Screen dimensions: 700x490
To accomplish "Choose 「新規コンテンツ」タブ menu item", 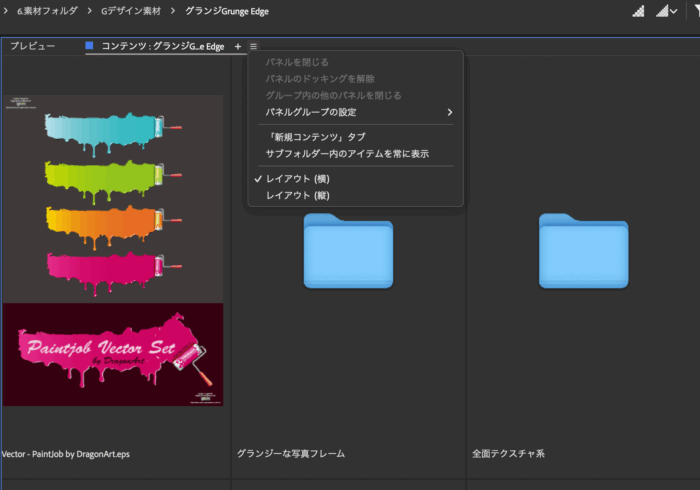I will (355, 137).
